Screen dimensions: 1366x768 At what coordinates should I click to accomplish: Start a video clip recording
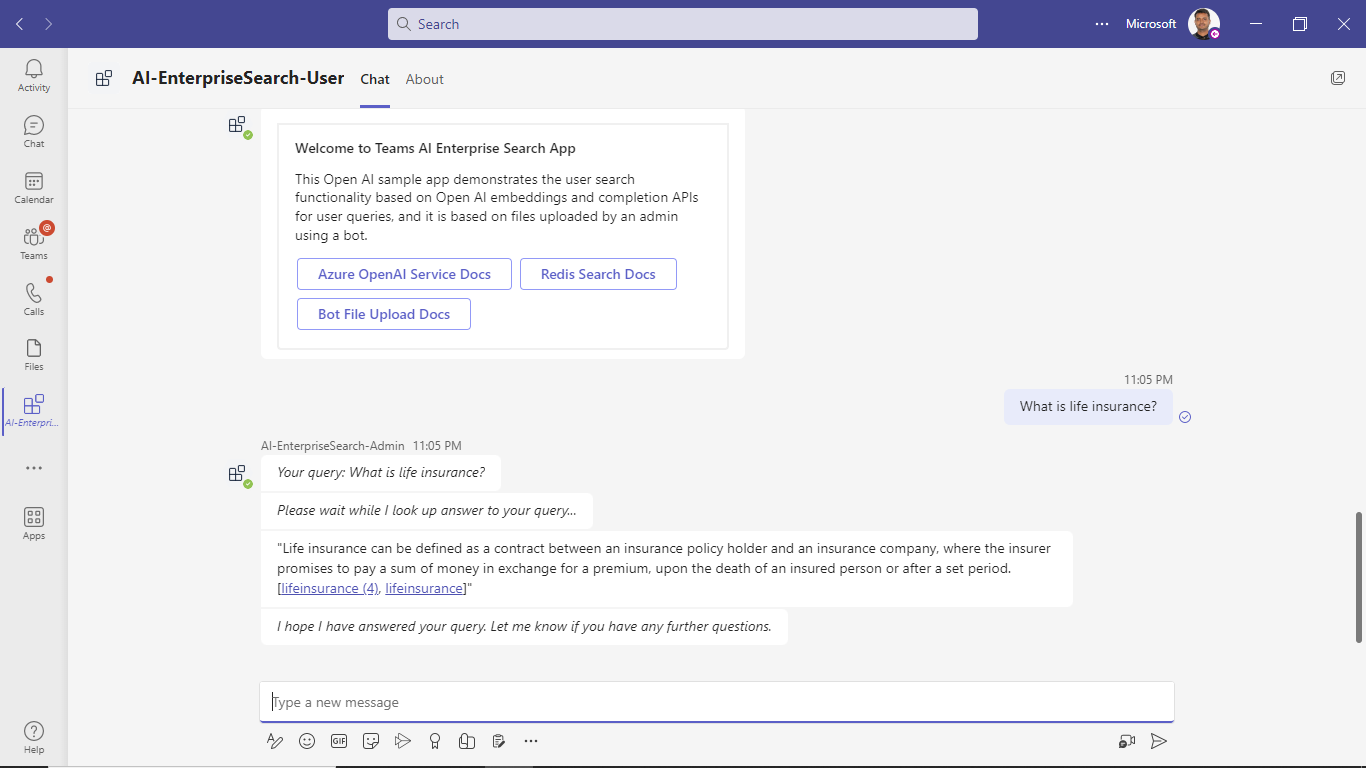1127,741
